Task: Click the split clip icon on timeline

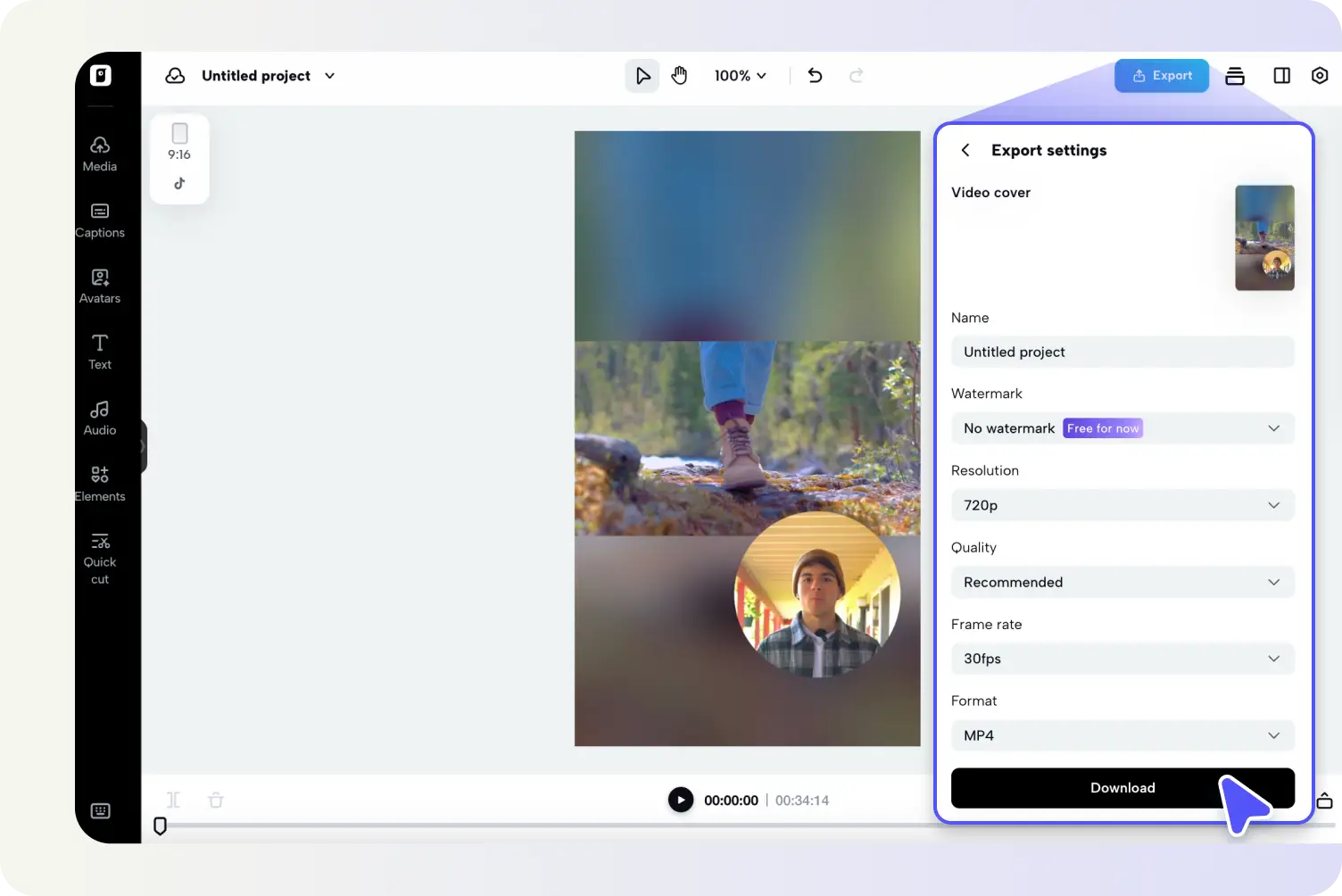Action: [173, 800]
